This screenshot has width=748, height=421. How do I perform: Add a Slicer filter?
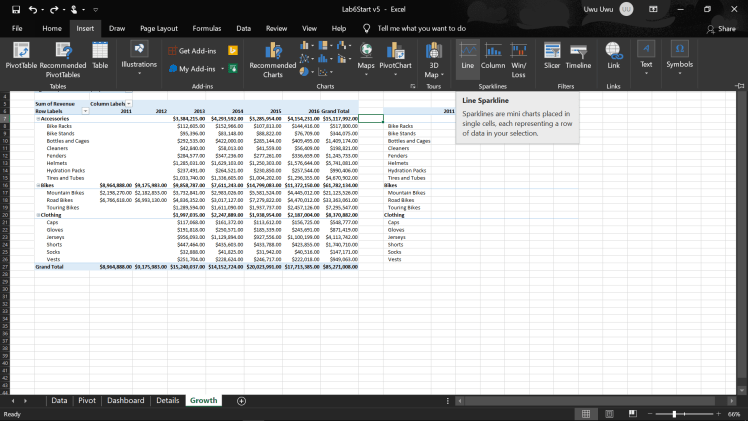(x=552, y=55)
